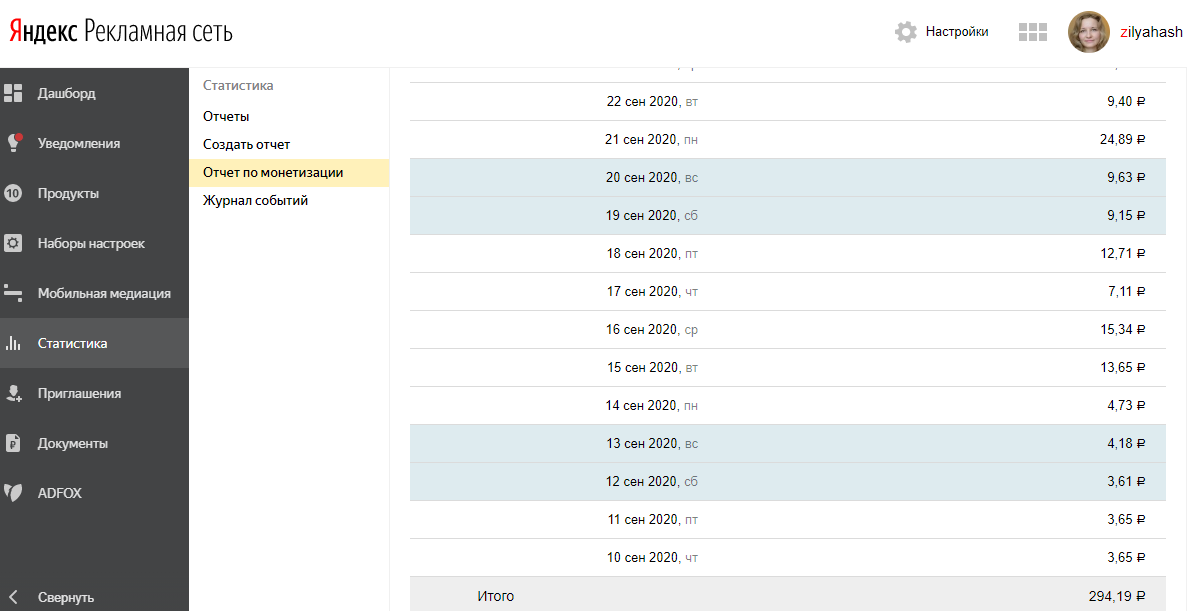
Task: Click the Настройки link in header
Action: tap(957, 32)
